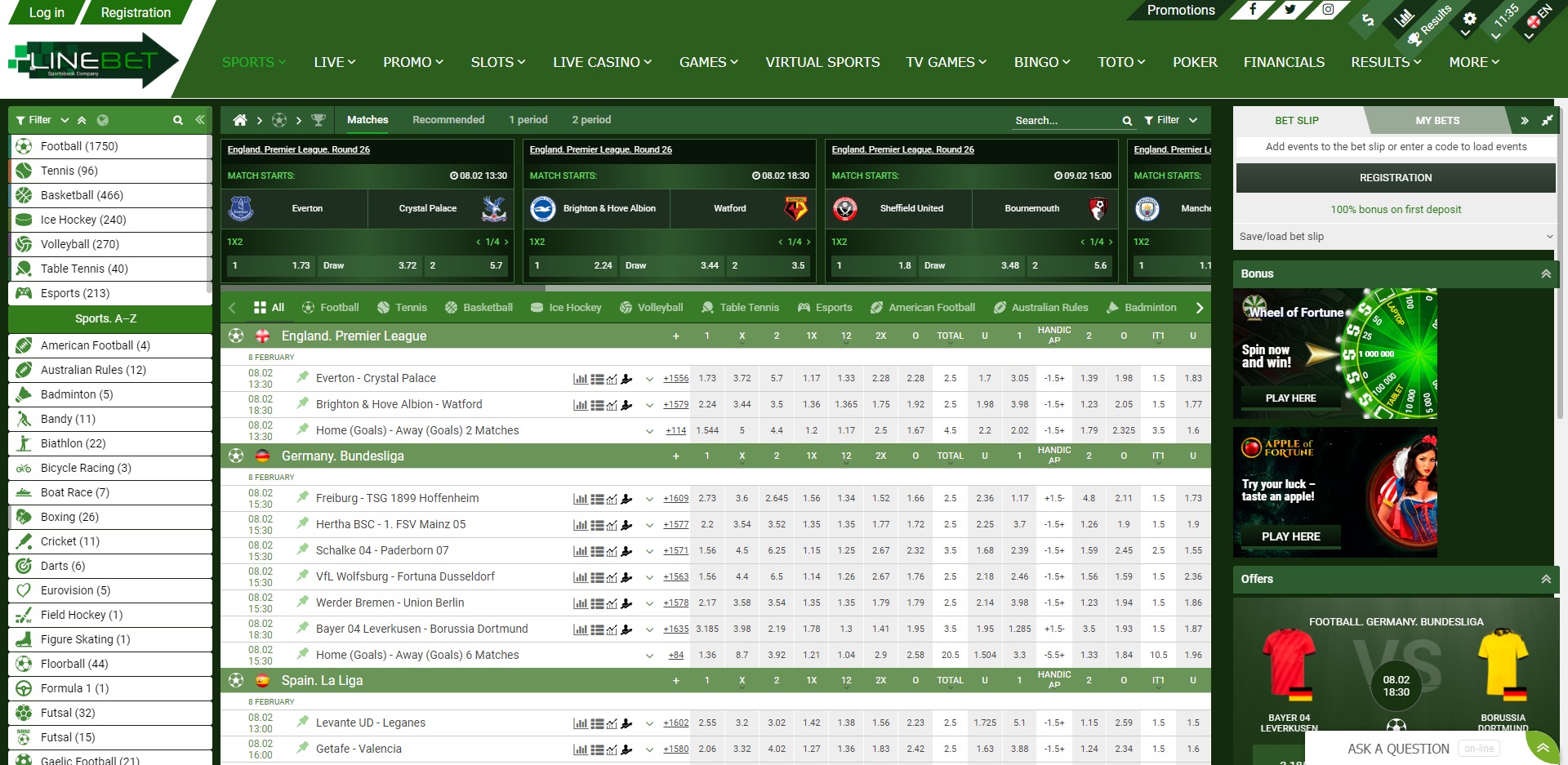Click PLAY HERE on Apple of Fortune

1290,536
